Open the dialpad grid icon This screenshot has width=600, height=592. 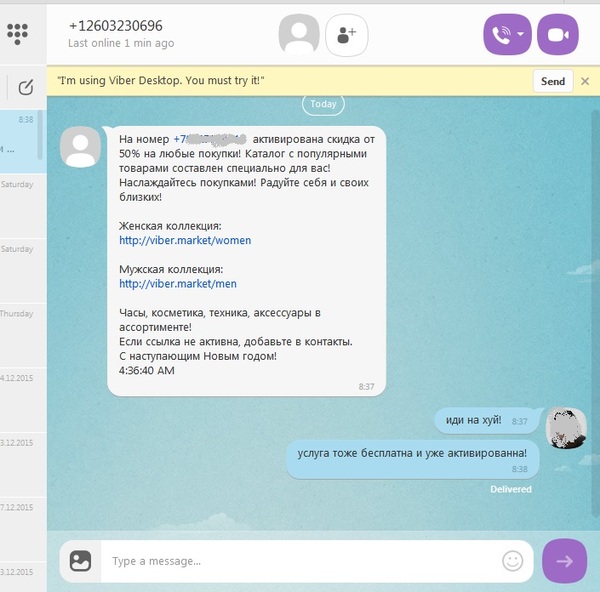tap(17, 33)
